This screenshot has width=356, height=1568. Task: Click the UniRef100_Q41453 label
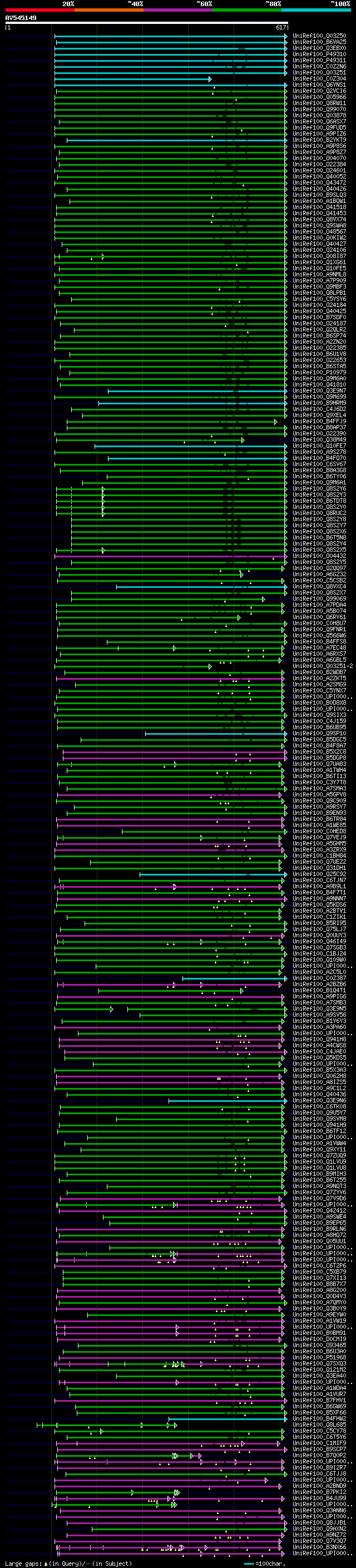click(319, 213)
